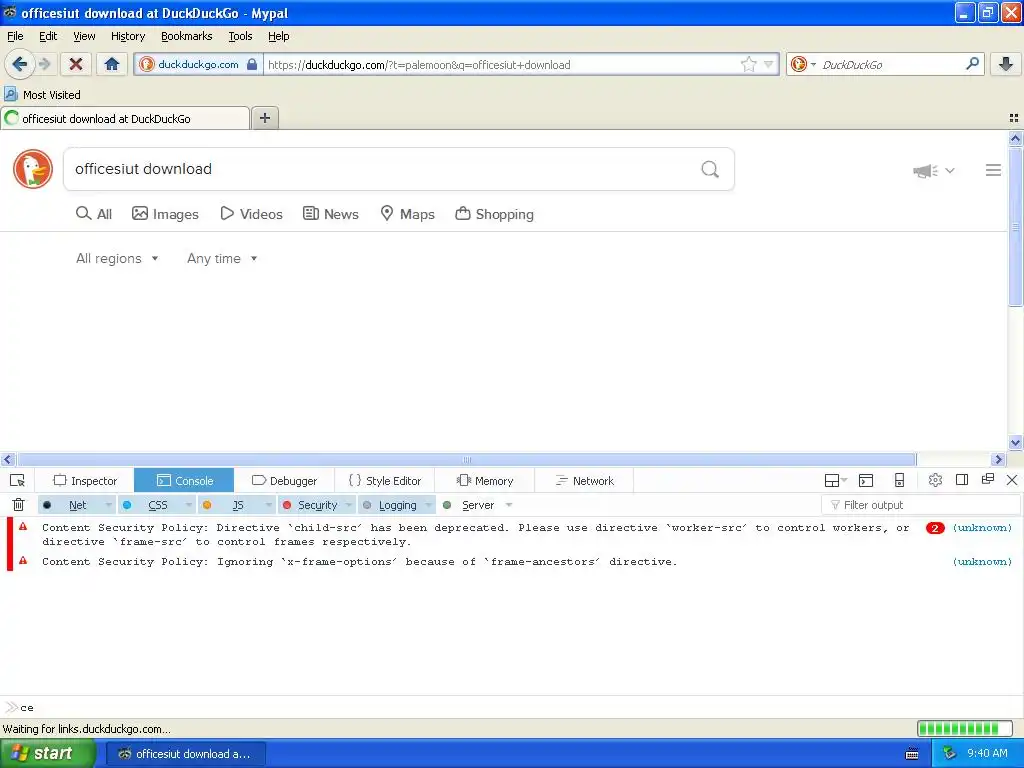Open the File menu
The image size is (1024, 768).
[x=15, y=36]
